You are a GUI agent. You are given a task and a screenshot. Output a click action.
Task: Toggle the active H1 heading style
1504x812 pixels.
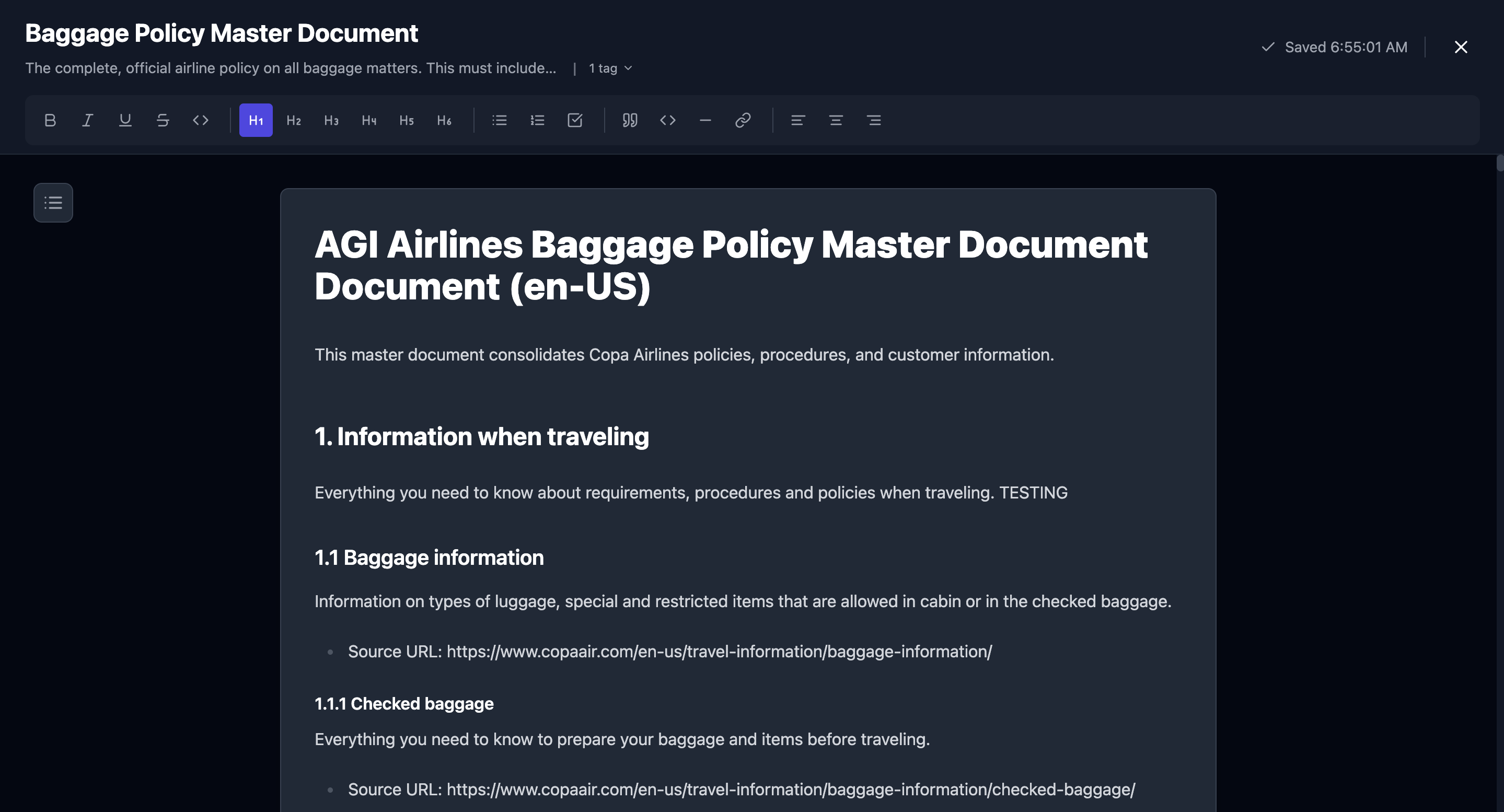(256, 120)
